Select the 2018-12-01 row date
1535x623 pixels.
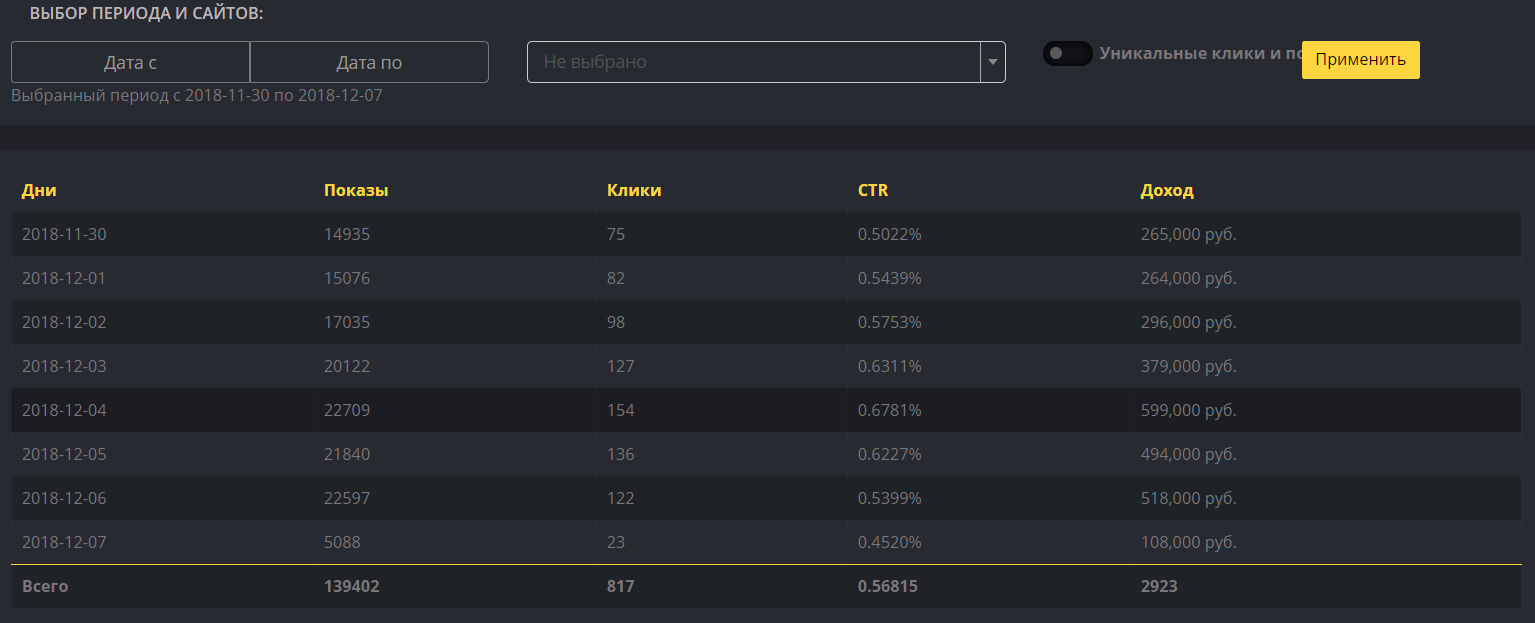64,278
